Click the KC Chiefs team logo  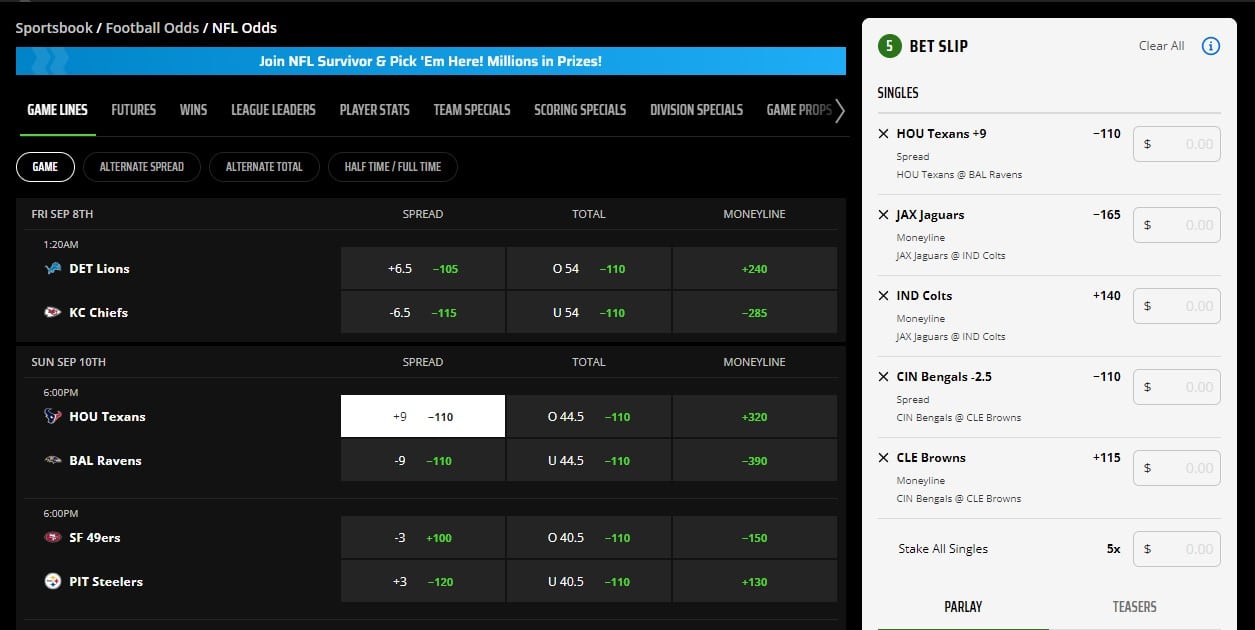pos(53,312)
